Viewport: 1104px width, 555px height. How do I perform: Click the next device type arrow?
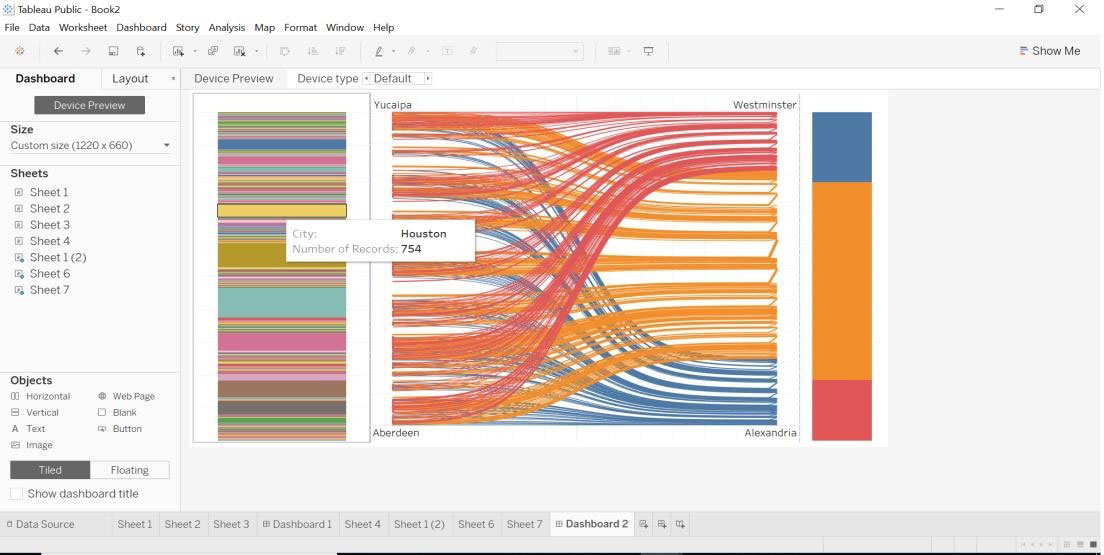click(427, 78)
